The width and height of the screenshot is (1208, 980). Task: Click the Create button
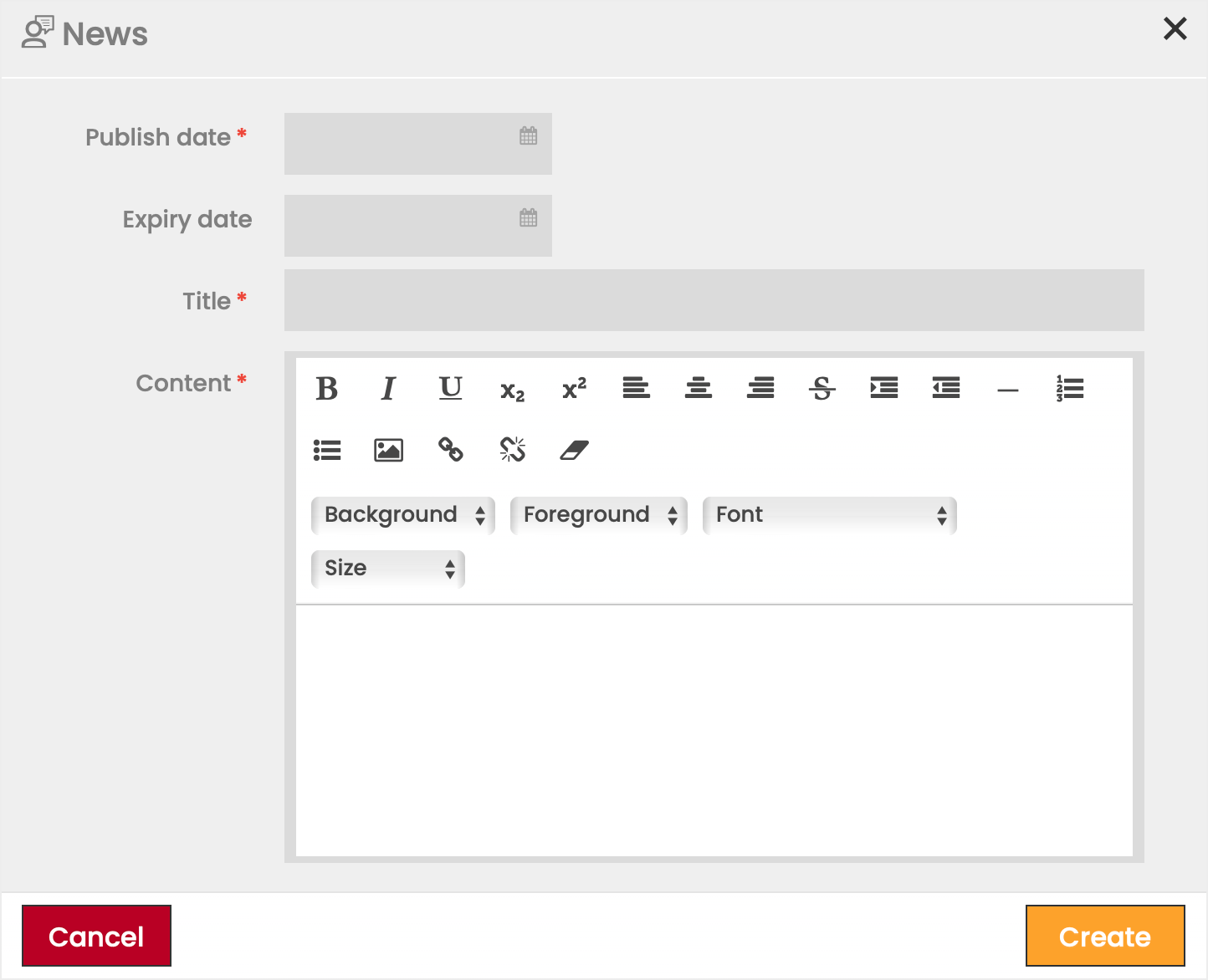coord(1104,936)
